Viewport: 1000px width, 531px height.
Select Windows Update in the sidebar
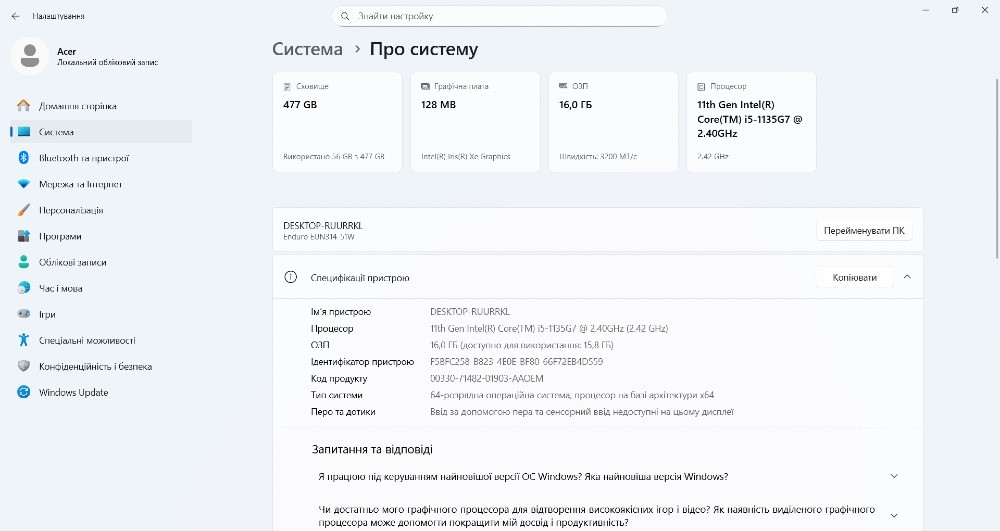[101, 392]
